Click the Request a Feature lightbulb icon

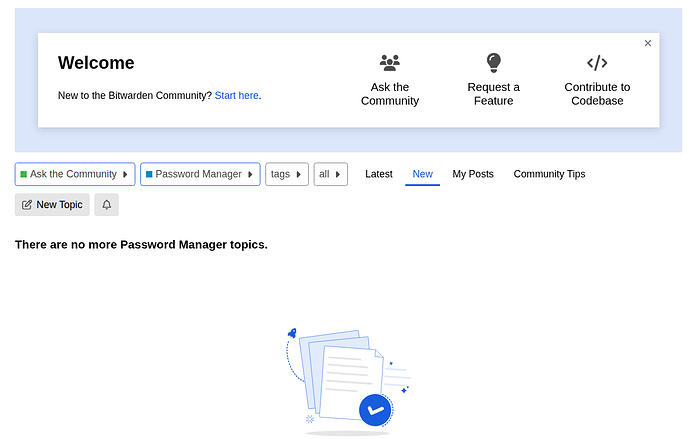coord(493,63)
